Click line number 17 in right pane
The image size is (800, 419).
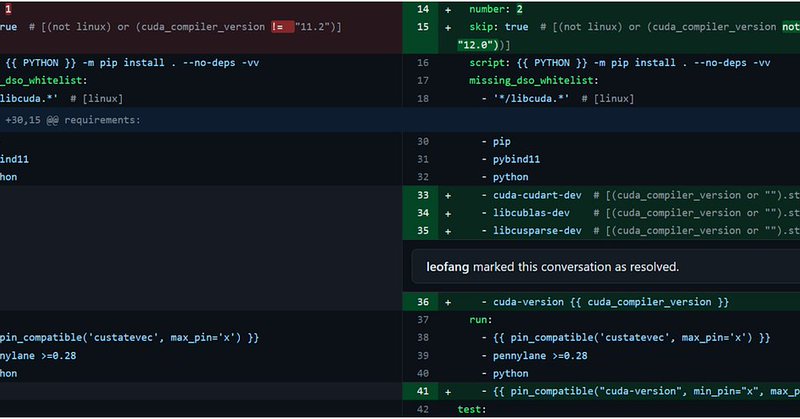[423, 81]
